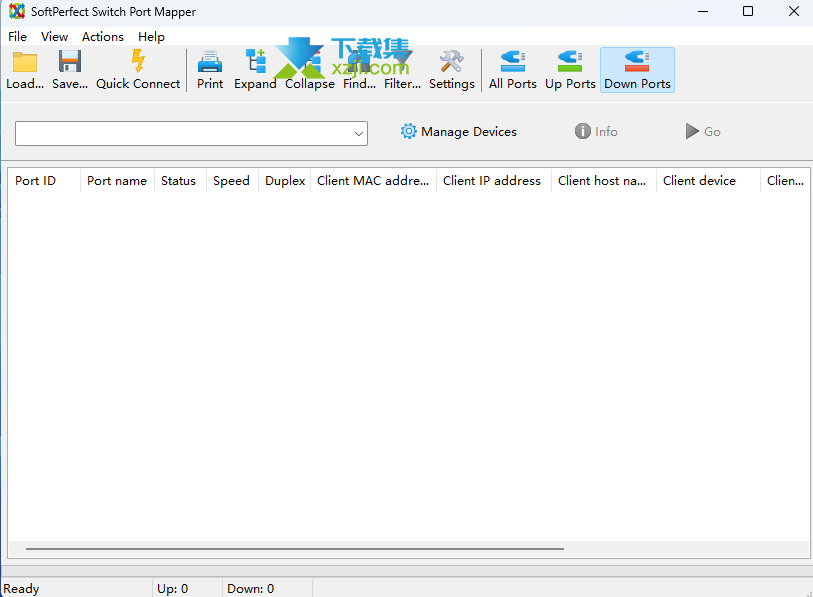Open the Filter tool
This screenshot has width=813, height=597.
pos(402,70)
